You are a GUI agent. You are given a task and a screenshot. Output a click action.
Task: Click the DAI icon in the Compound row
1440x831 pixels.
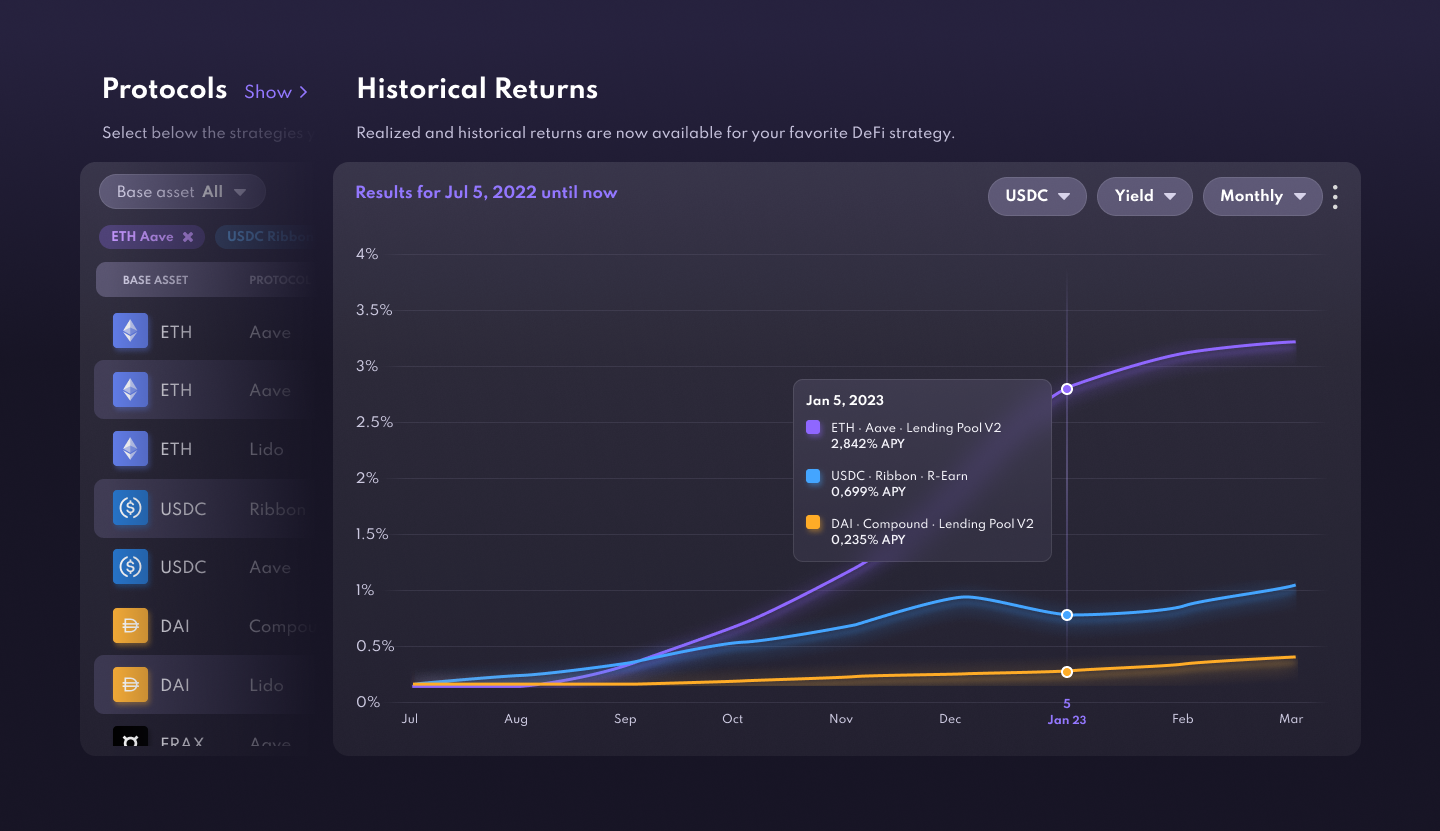coord(130,626)
